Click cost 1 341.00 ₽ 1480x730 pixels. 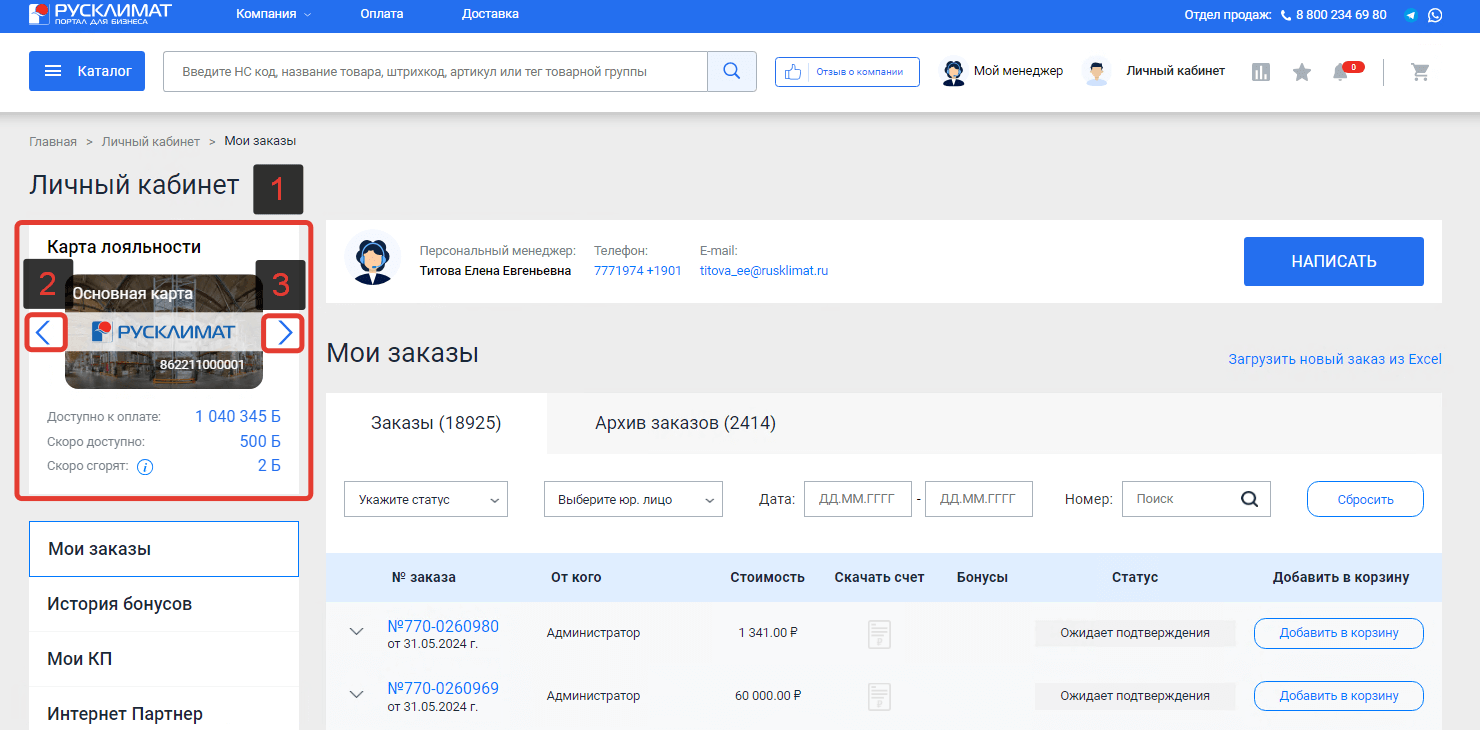point(768,633)
